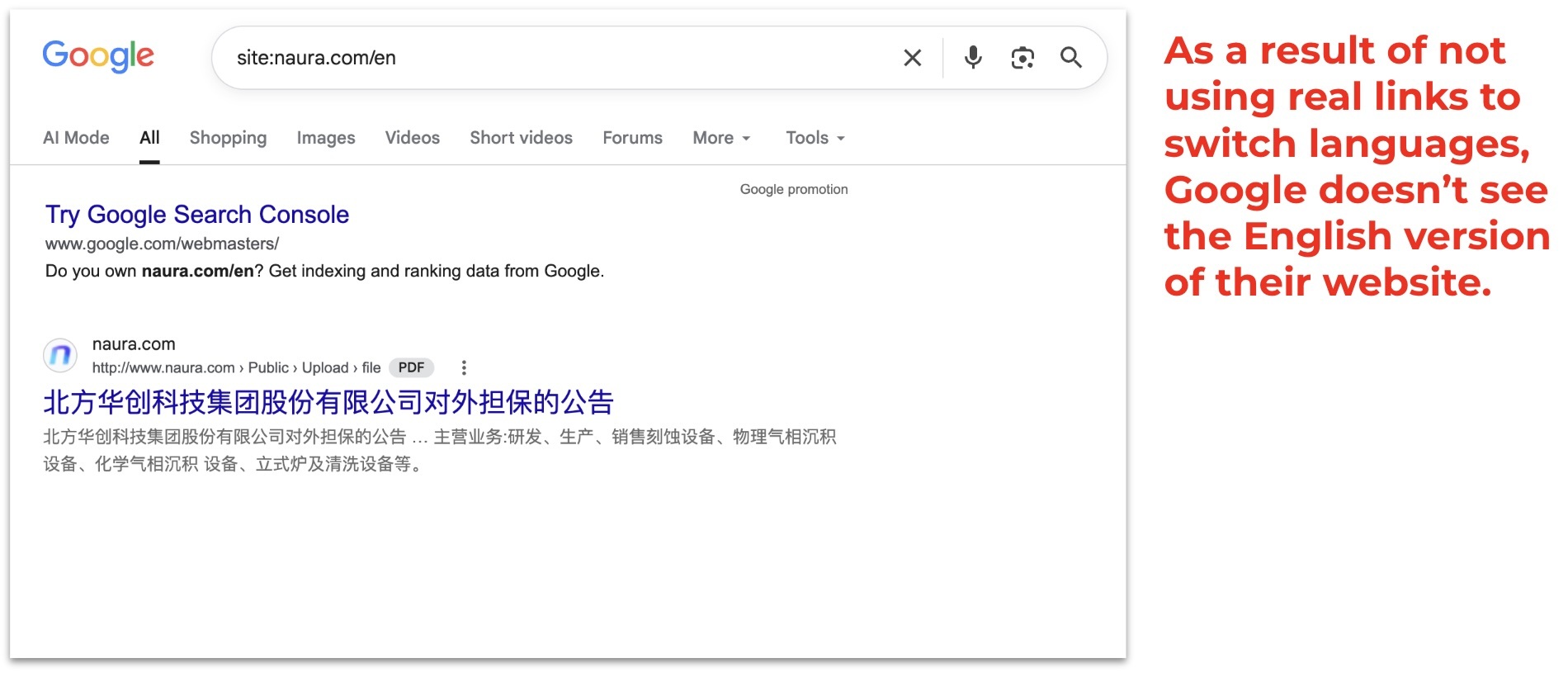Click the Google promotion label

pyautogui.click(x=794, y=189)
